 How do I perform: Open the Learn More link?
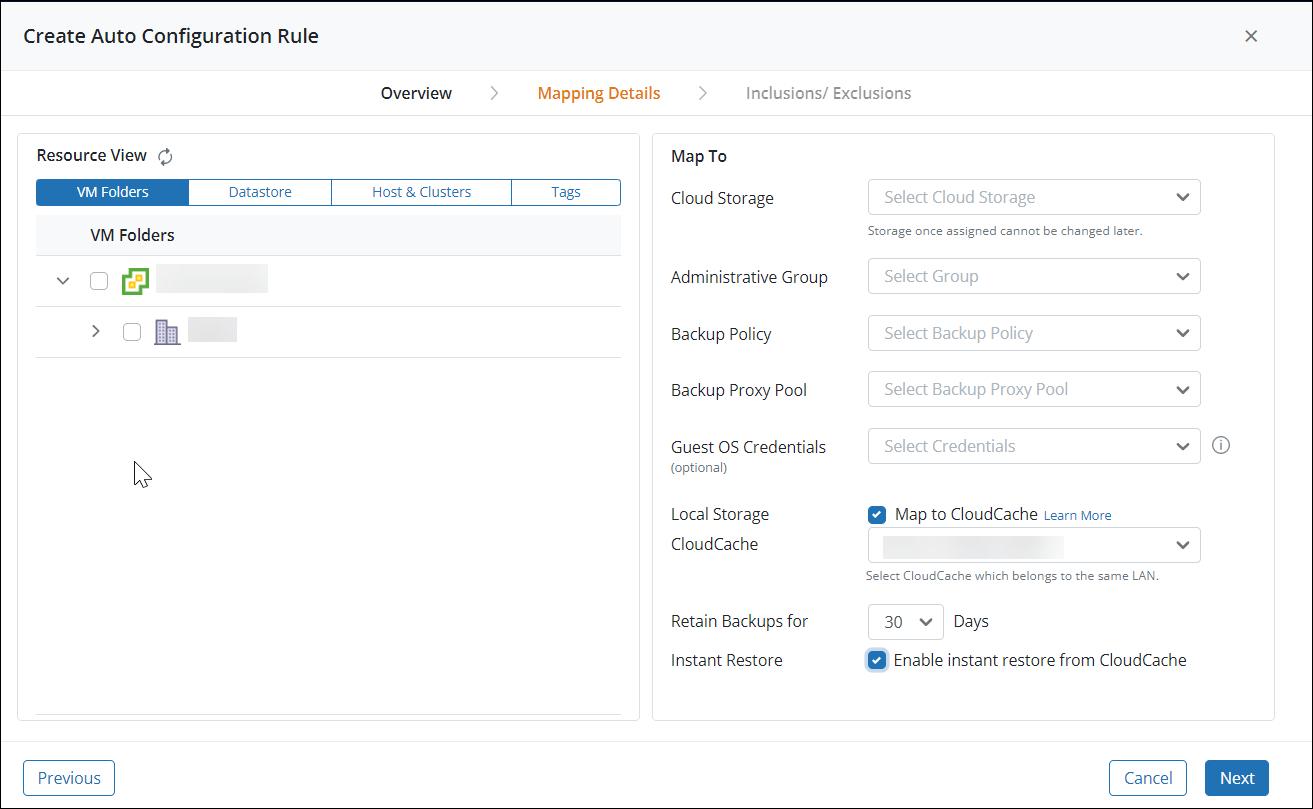coord(1077,514)
